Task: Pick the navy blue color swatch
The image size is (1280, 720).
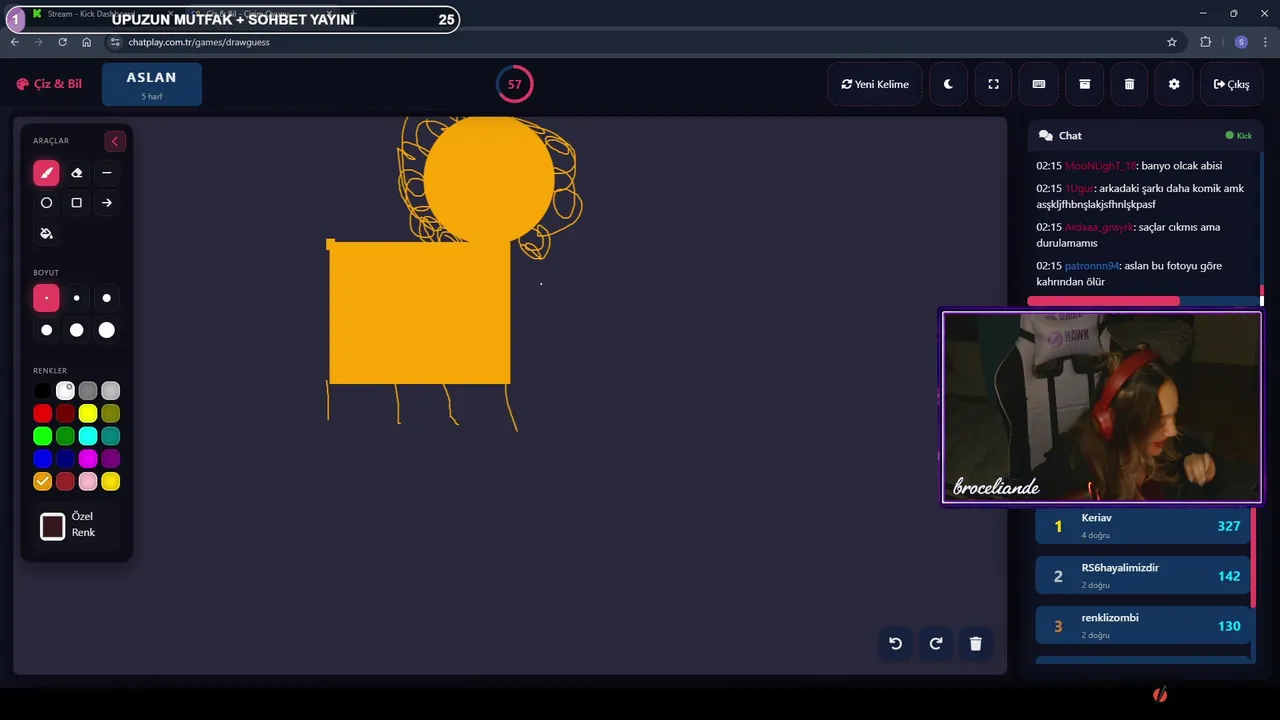Action: 65,459
